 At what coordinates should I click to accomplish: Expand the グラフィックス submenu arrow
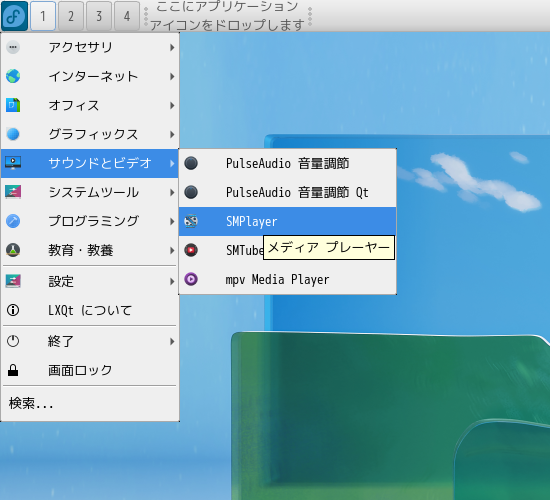coord(172,134)
